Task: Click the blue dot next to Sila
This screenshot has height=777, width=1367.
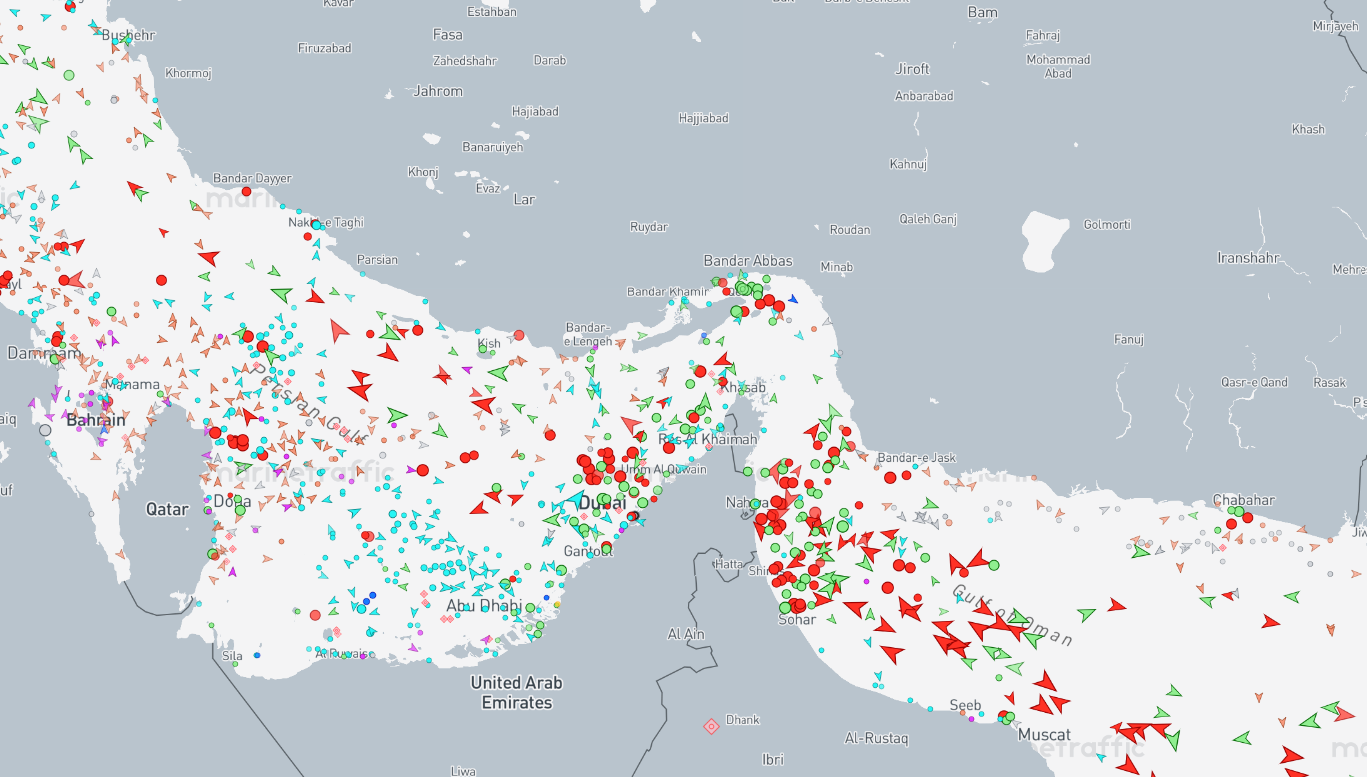Action: click(x=257, y=655)
